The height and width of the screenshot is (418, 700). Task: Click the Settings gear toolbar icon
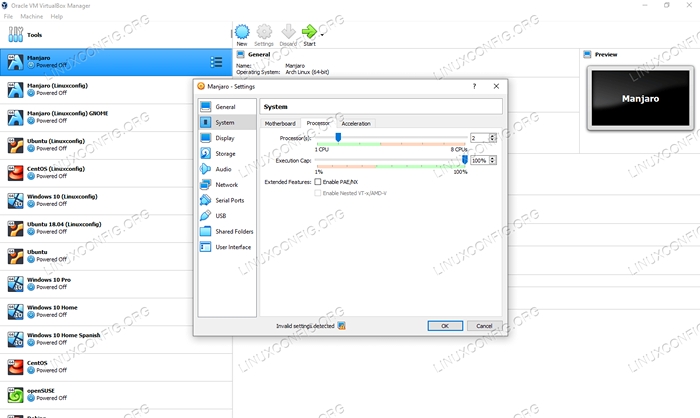[x=264, y=32]
